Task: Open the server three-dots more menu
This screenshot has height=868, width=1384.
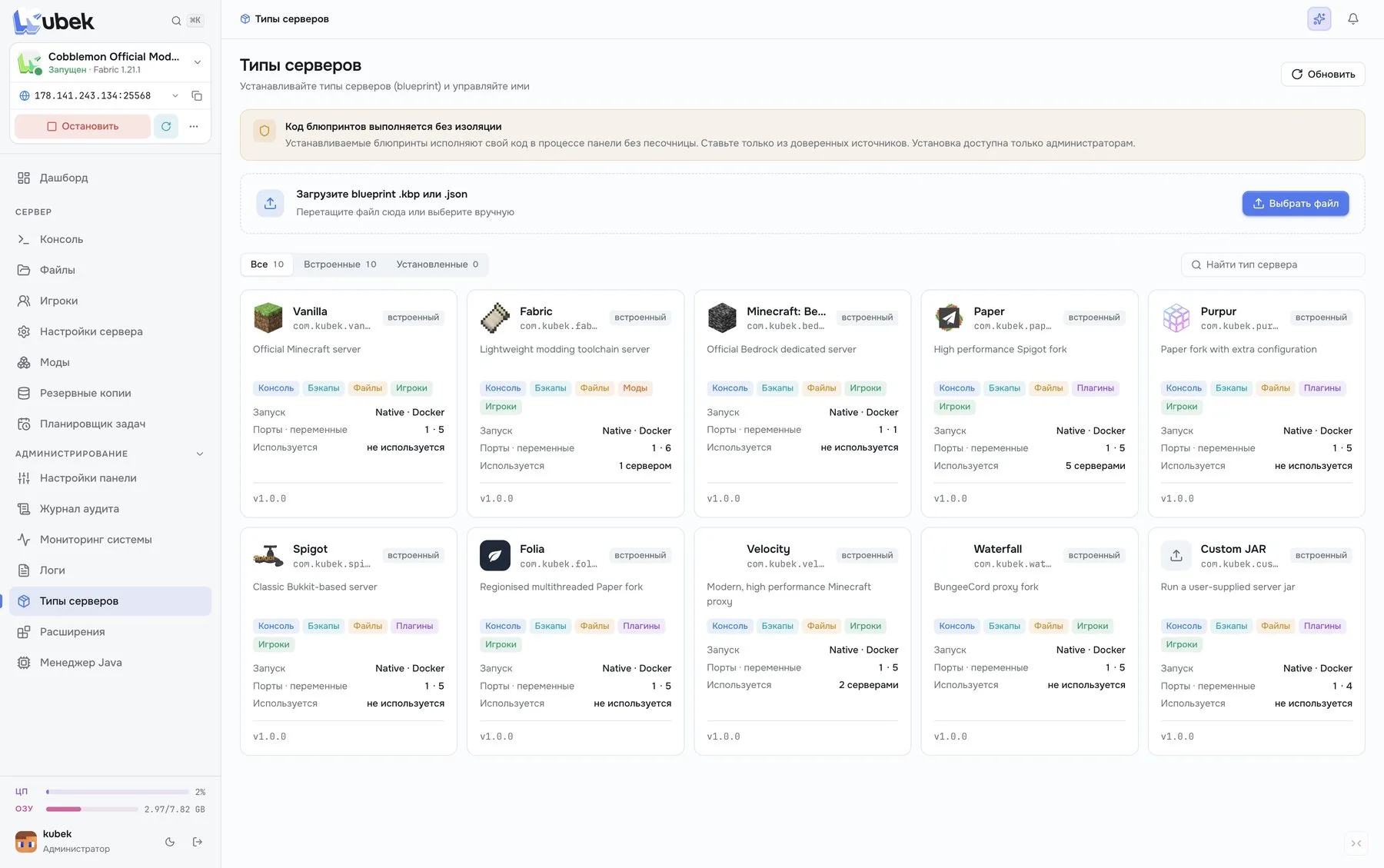Action: 194,126
